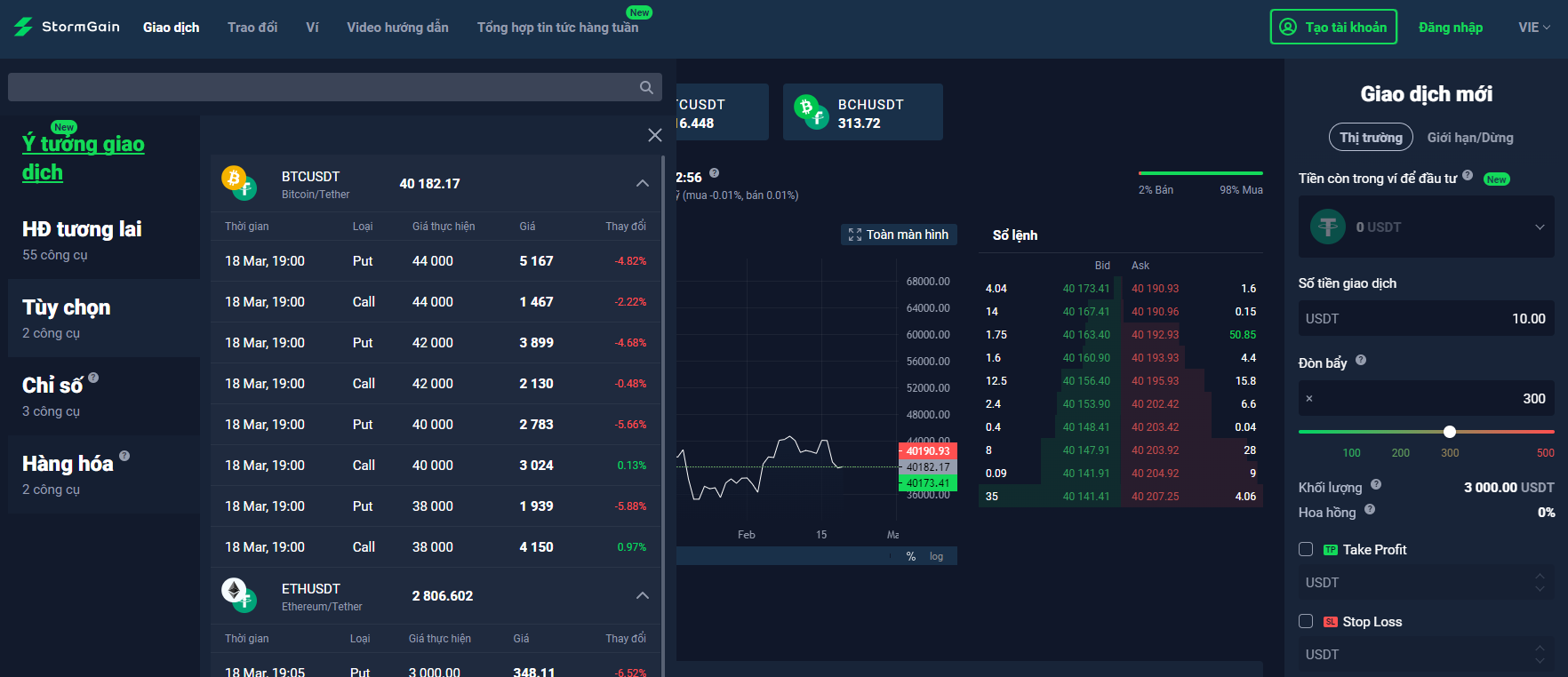This screenshot has height=677, width=1568.
Task: Click the ask price 40 207.25
Action: click(x=1155, y=497)
